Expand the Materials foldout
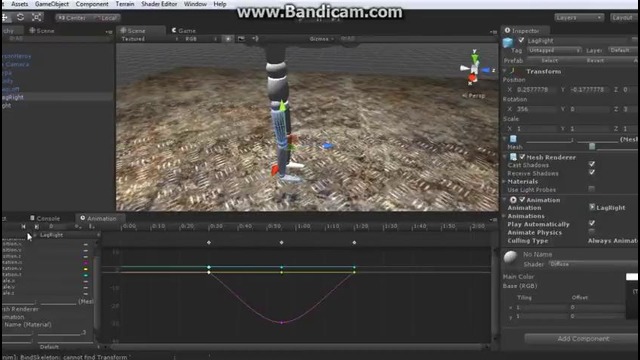 [x=504, y=181]
